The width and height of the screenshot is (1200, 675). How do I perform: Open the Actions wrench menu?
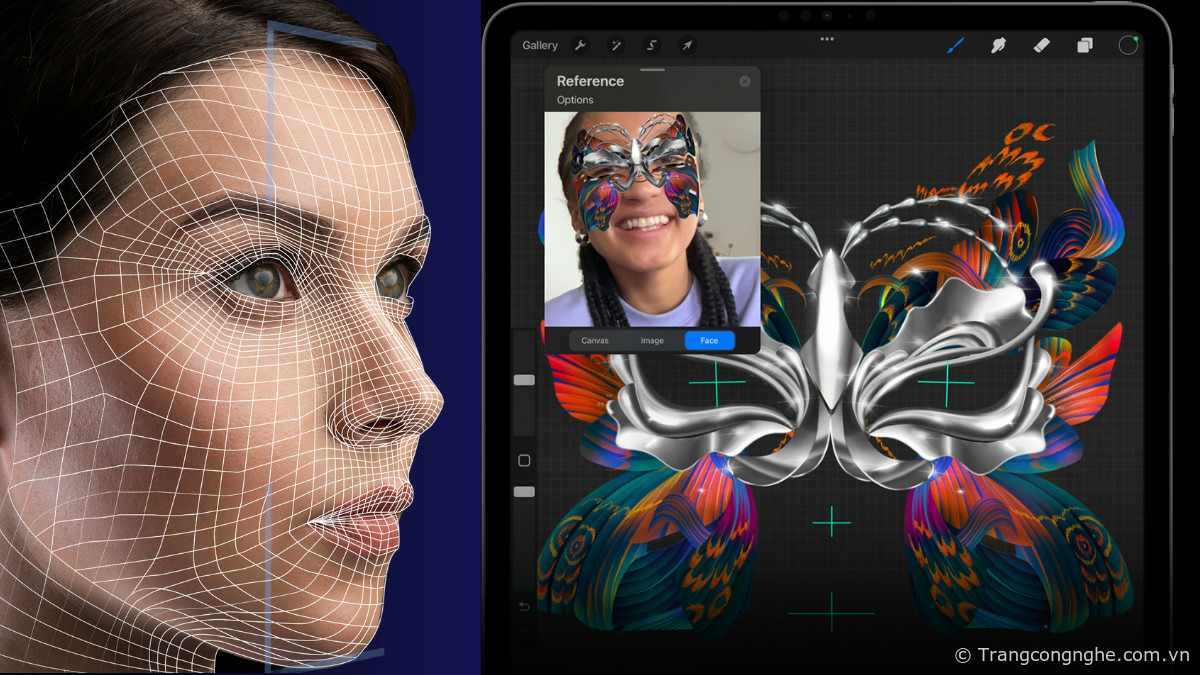(x=580, y=45)
